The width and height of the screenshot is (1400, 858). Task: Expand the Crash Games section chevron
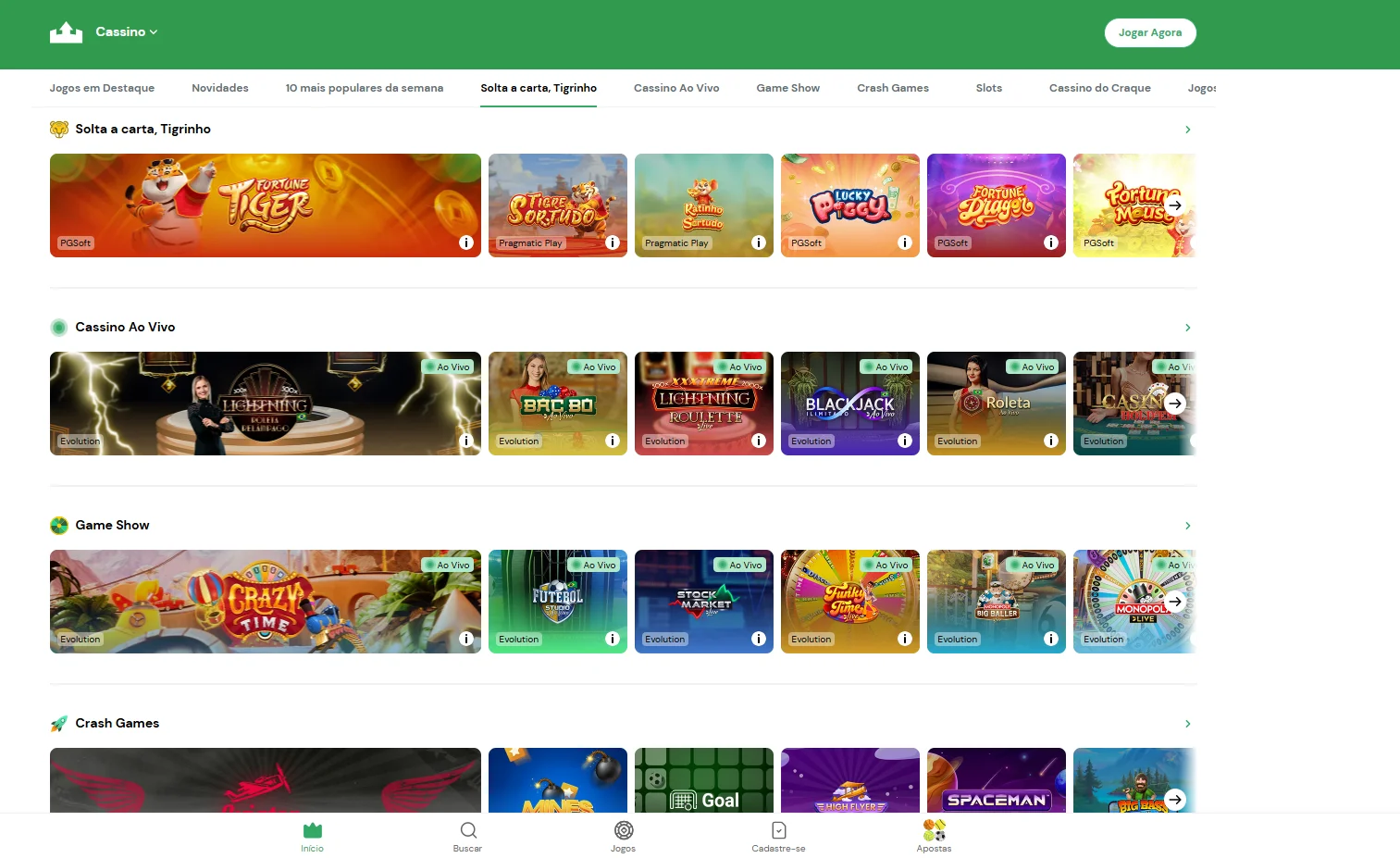coord(1188,724)
